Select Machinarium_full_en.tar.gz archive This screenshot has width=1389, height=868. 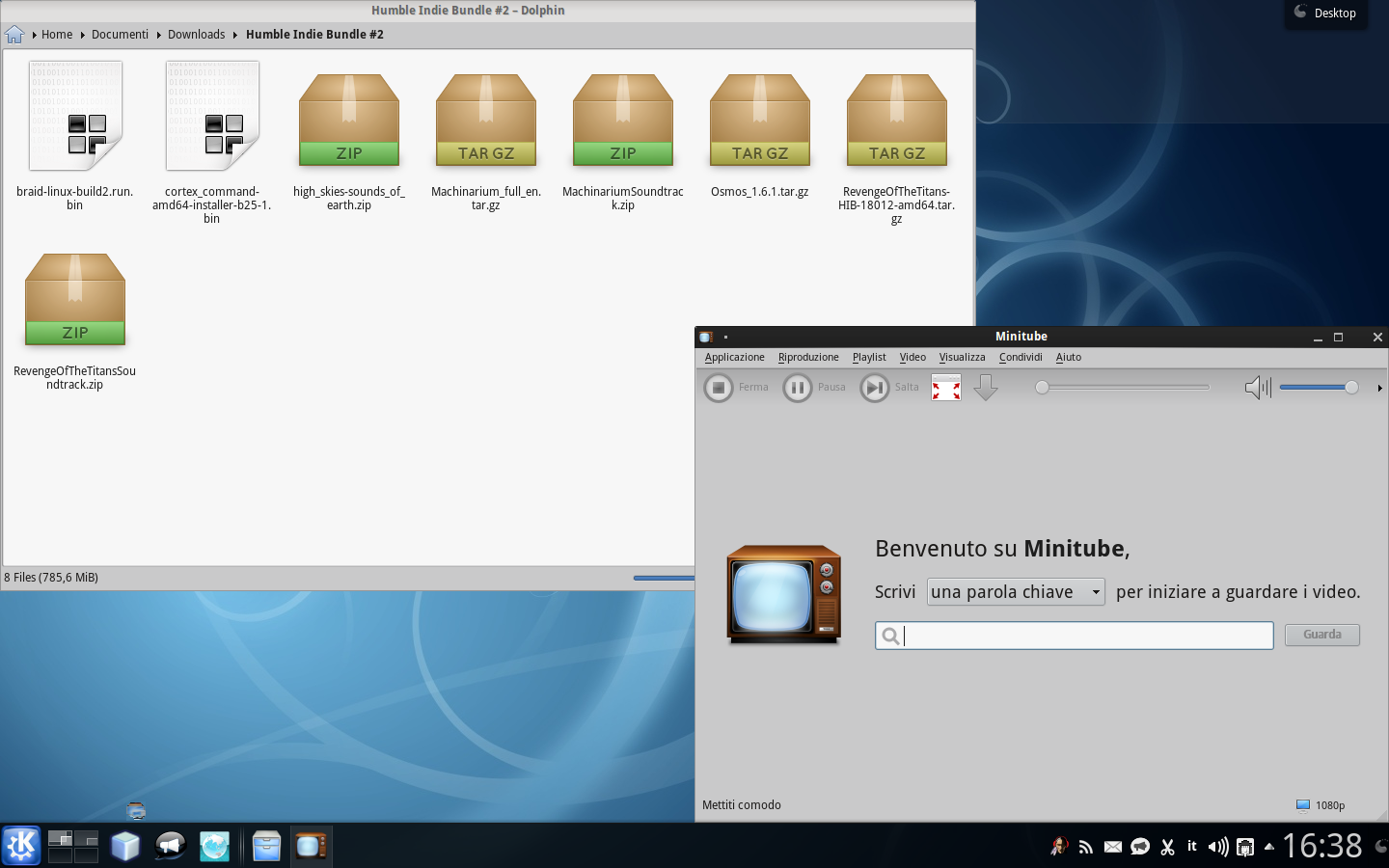tap(486, 141)
